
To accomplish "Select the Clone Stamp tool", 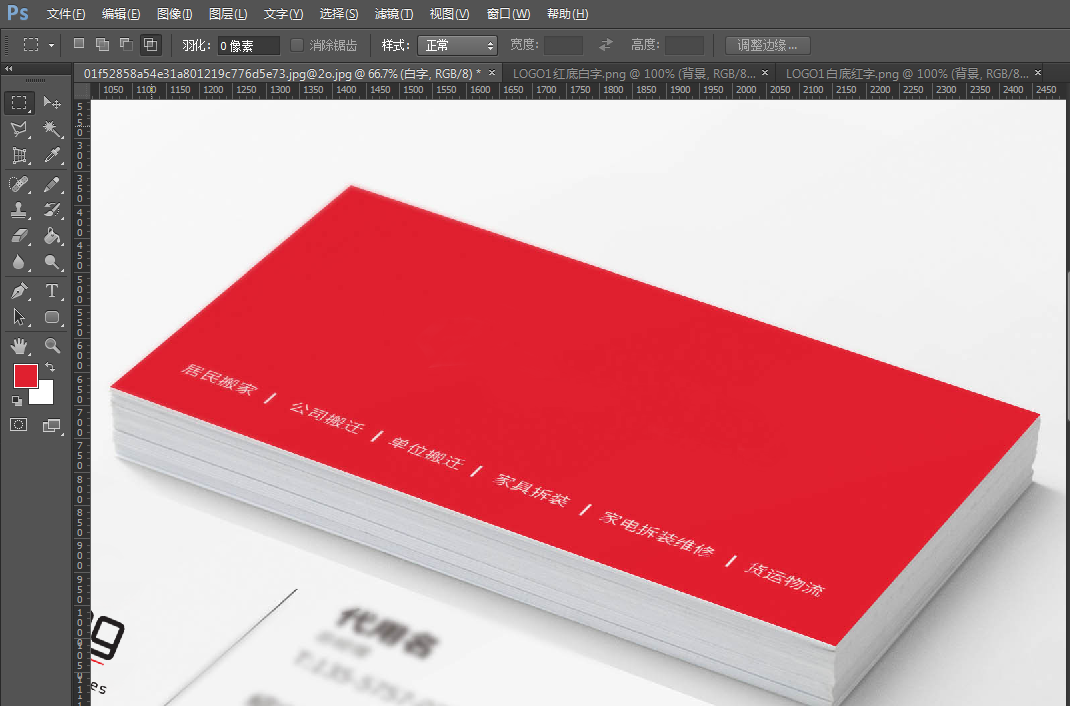I will [x=19, y=210].
